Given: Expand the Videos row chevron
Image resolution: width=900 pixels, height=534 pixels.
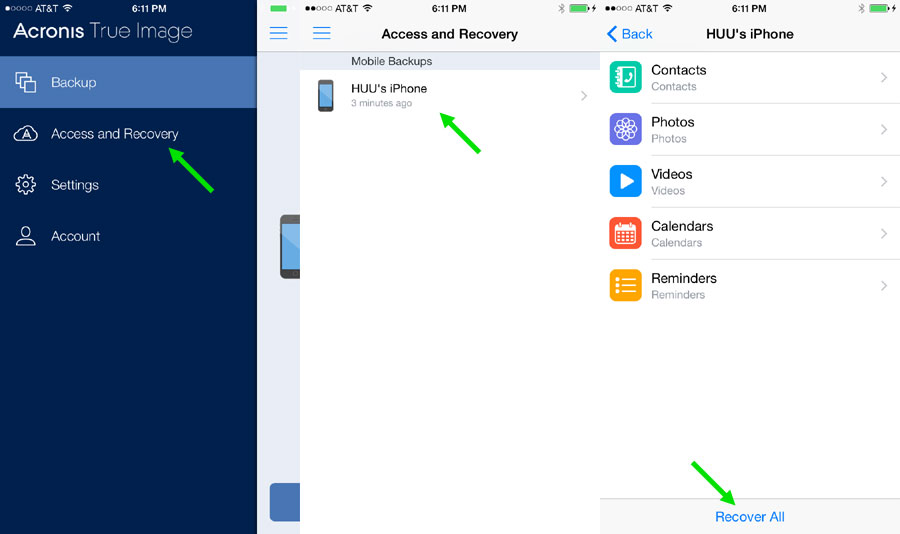Looking at the screenshot, I should pos(884,181).
